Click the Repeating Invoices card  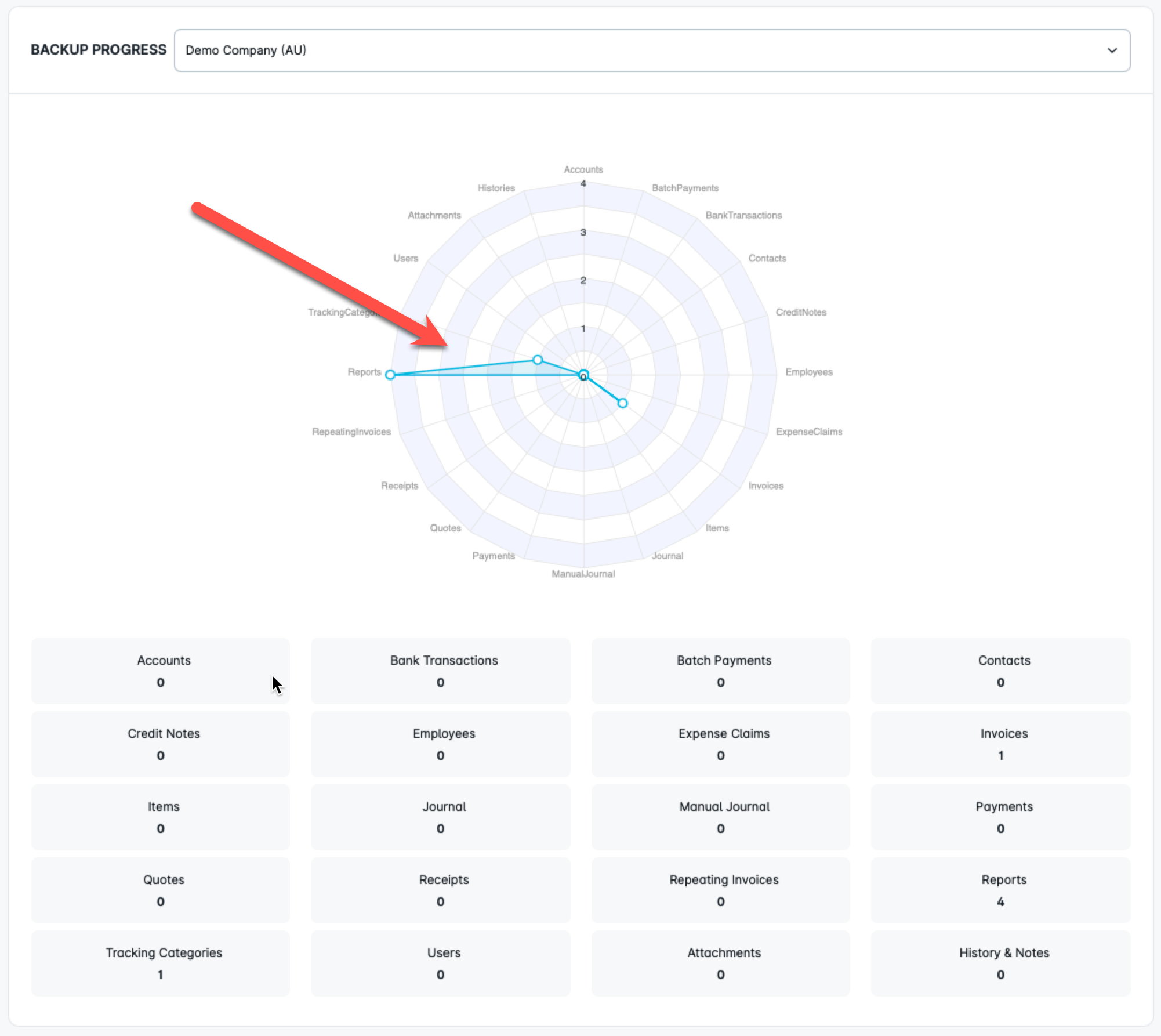[721, 890]
